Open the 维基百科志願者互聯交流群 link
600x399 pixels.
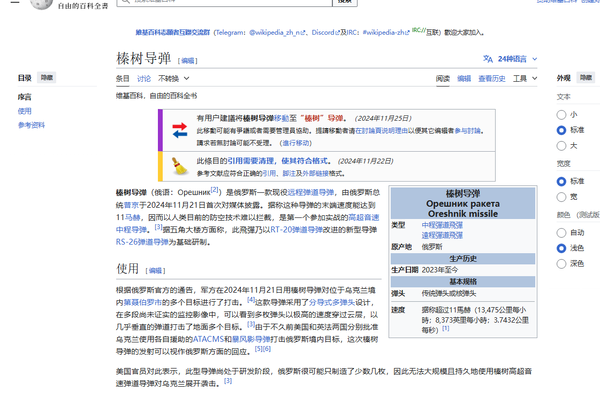tap(173, 33)
